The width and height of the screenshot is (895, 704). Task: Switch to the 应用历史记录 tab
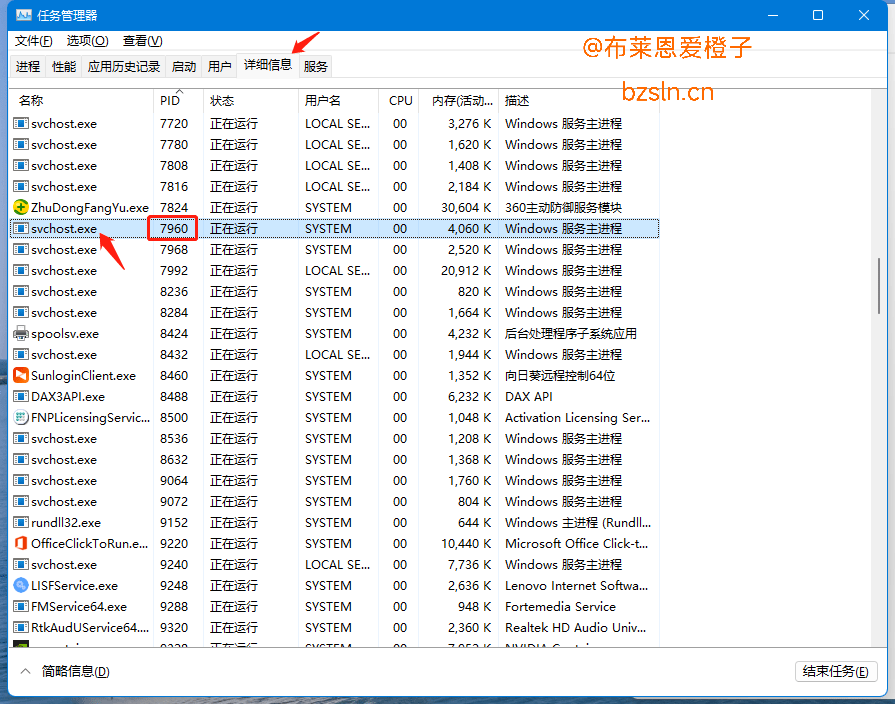pyautogui.click(x=123, y=67)
